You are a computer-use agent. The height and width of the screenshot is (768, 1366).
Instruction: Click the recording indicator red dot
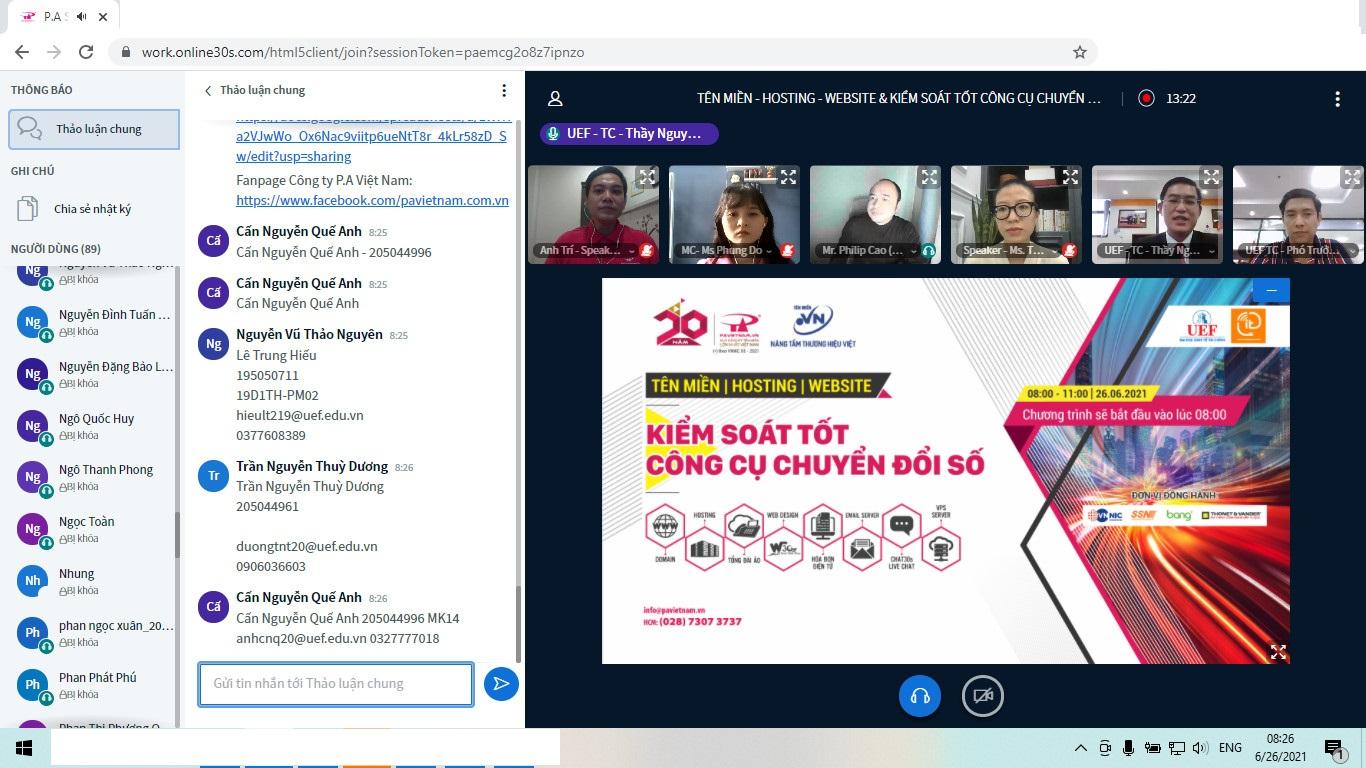[1146, 98]
